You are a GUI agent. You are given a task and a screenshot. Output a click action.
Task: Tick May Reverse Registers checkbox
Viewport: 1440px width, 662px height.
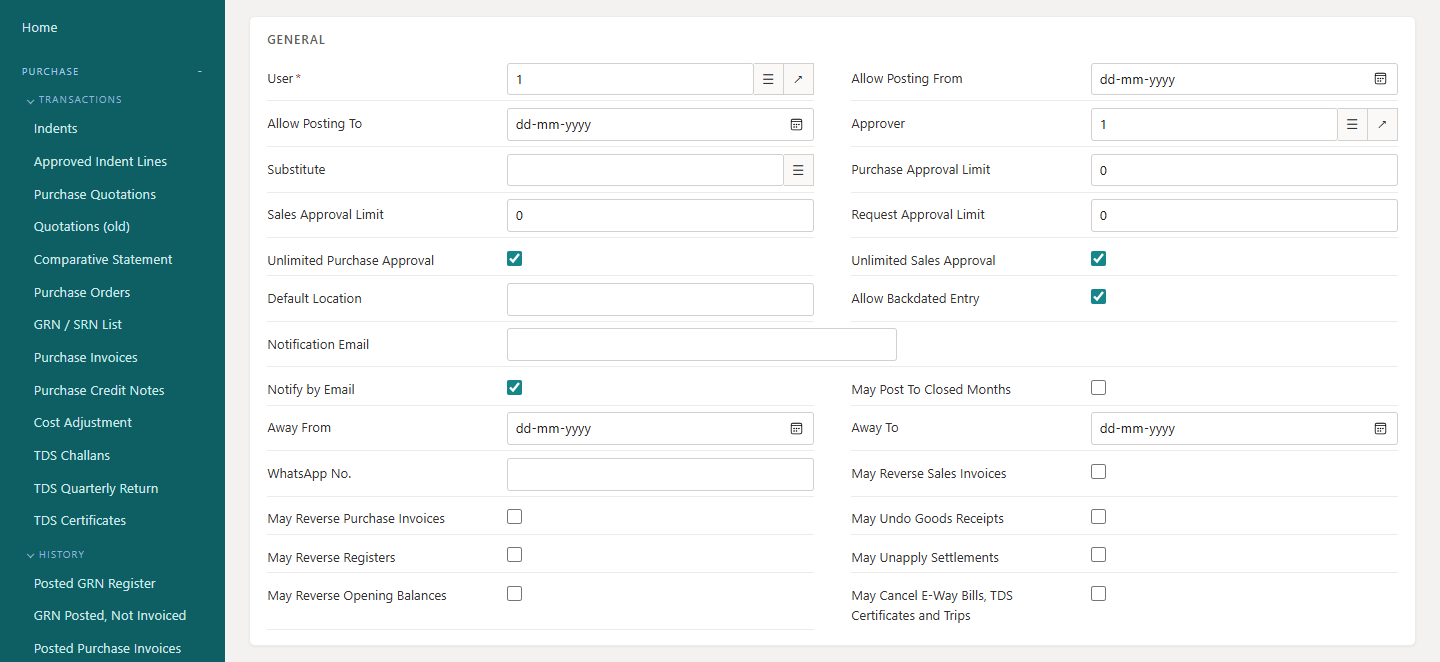click(x=514, y=555)
